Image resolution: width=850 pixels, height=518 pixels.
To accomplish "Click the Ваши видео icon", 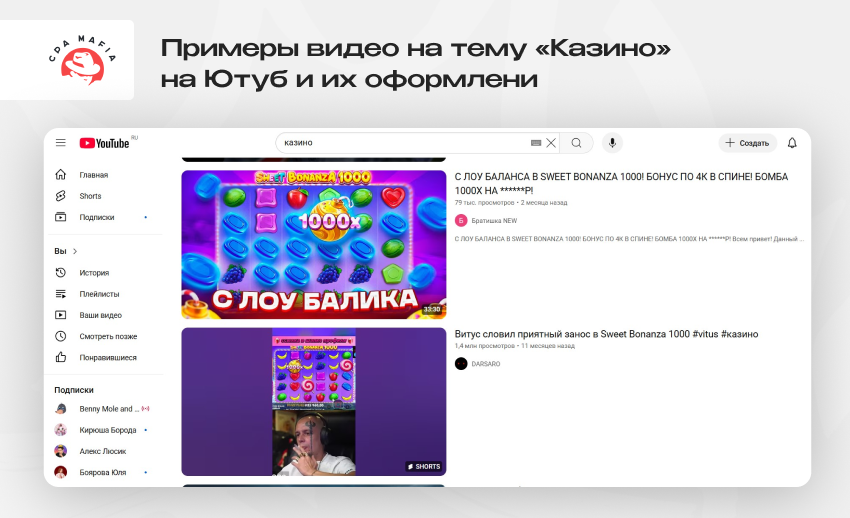I will [61, 315].
